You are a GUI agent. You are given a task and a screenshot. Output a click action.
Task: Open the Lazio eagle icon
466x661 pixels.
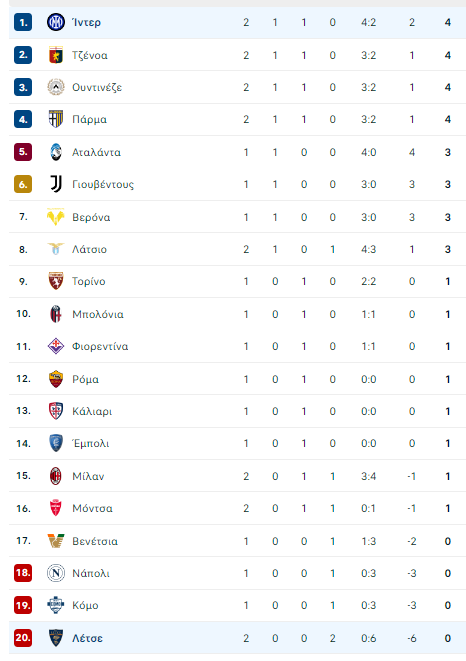56,249
